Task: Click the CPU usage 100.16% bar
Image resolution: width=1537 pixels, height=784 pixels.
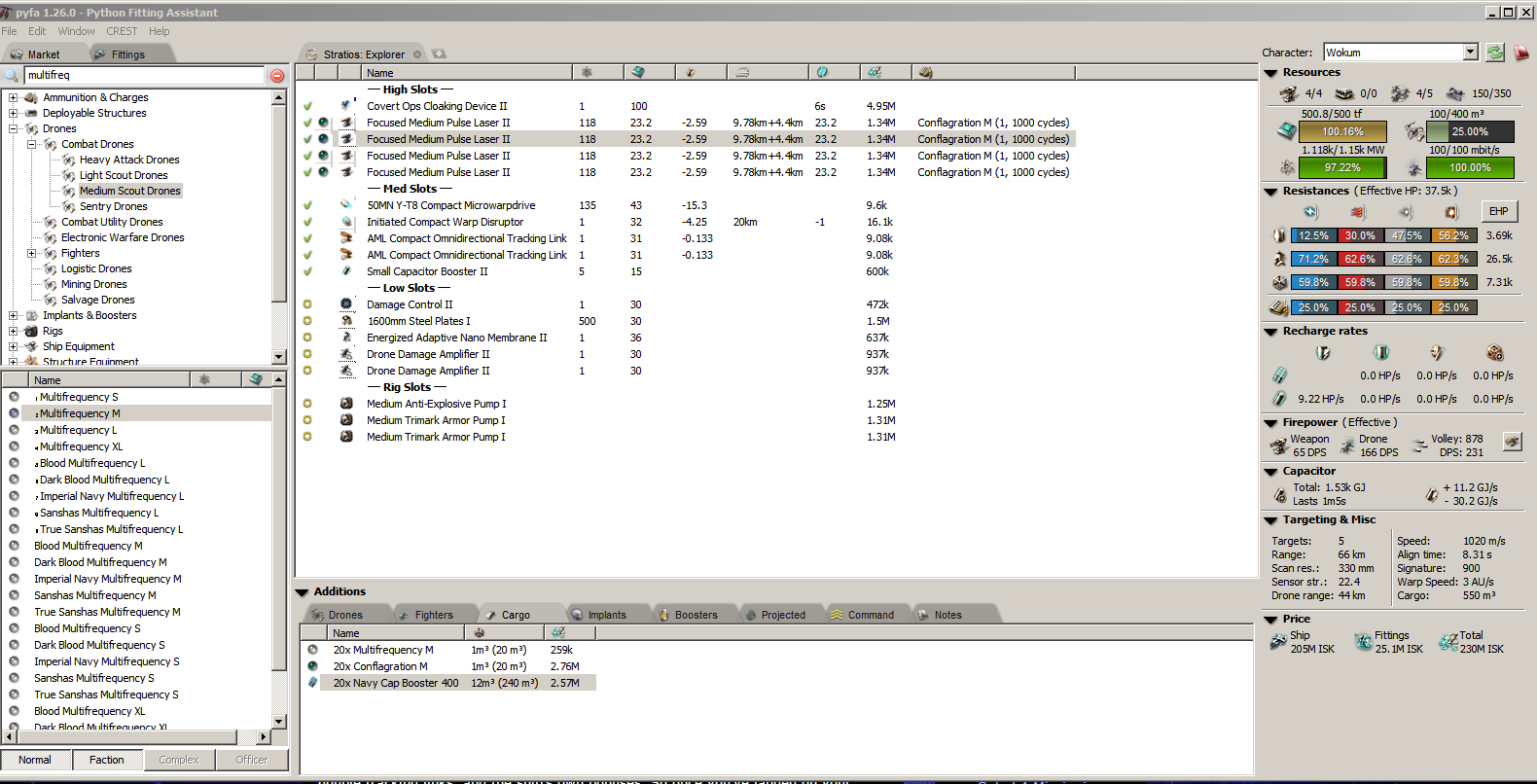Action: (1343, 131)
